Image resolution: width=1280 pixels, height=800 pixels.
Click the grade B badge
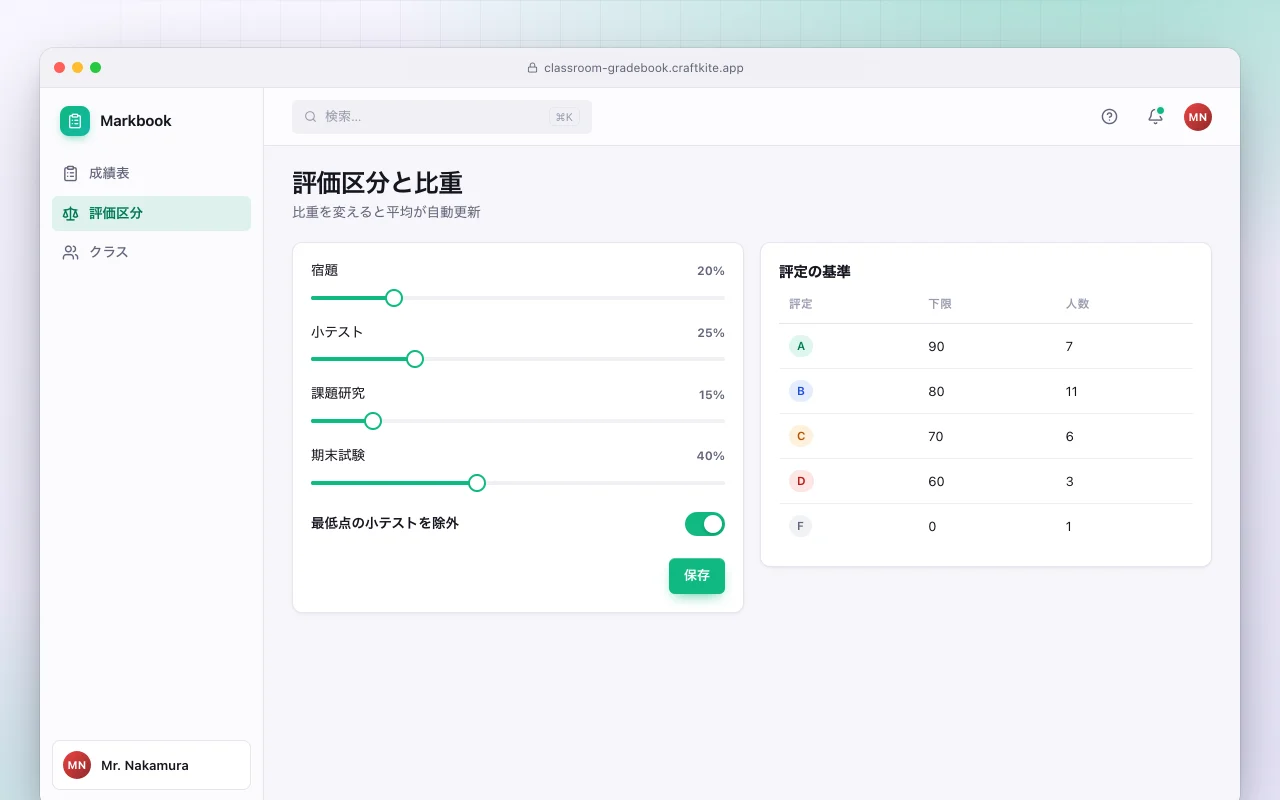tap(801, 391)
